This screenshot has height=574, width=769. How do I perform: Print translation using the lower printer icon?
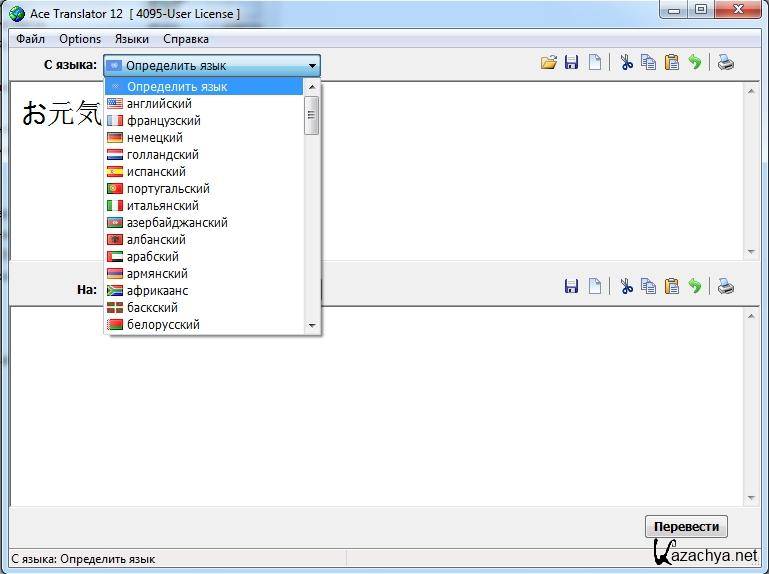click(x=726, y=287)
